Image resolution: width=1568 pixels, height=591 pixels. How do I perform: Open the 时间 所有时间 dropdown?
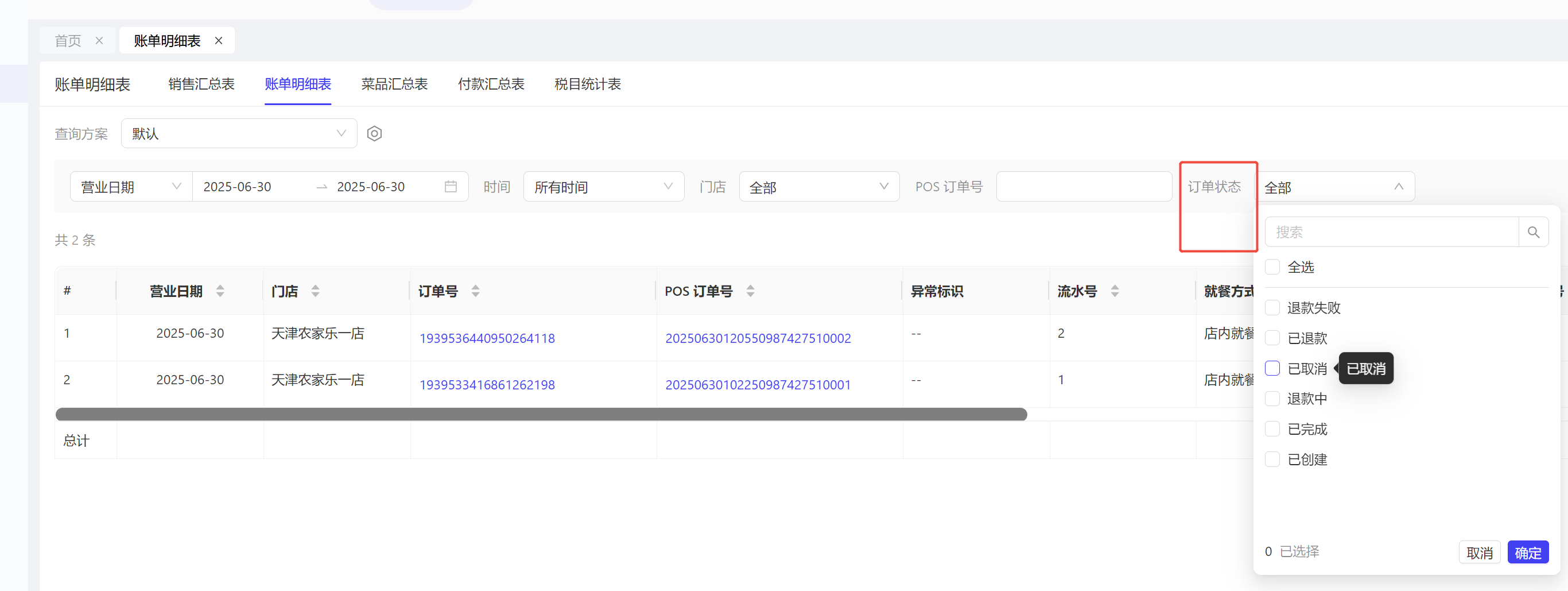tap(603, 187)
